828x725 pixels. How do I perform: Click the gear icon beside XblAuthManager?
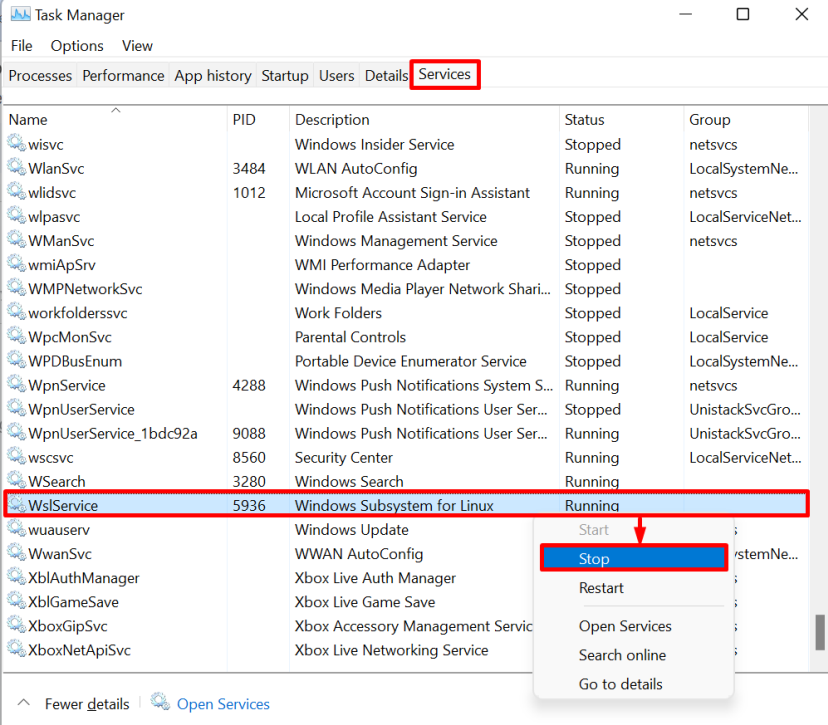16,578
